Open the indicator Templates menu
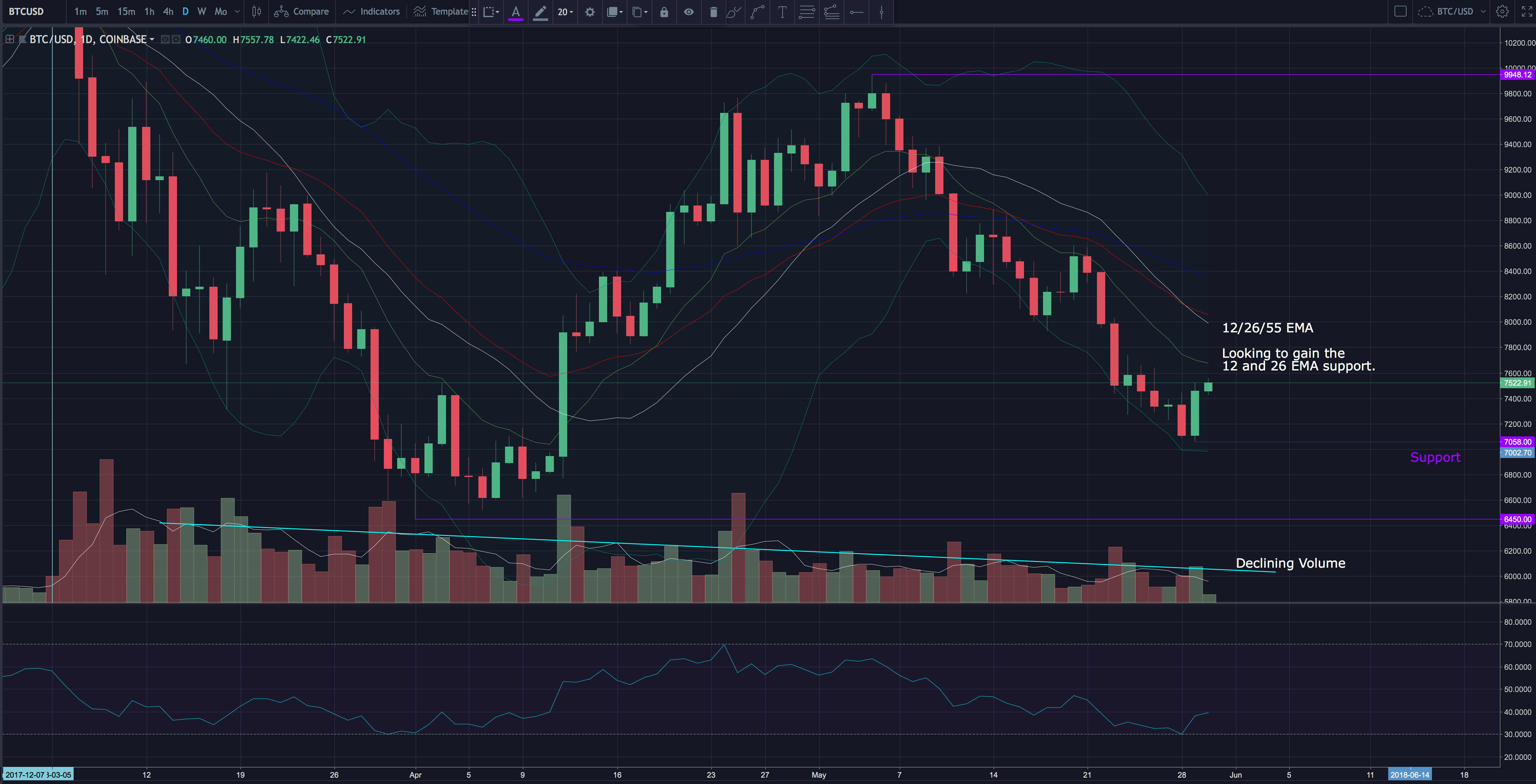The height and width of the screenshot is (784, 1536). (441, 11)
